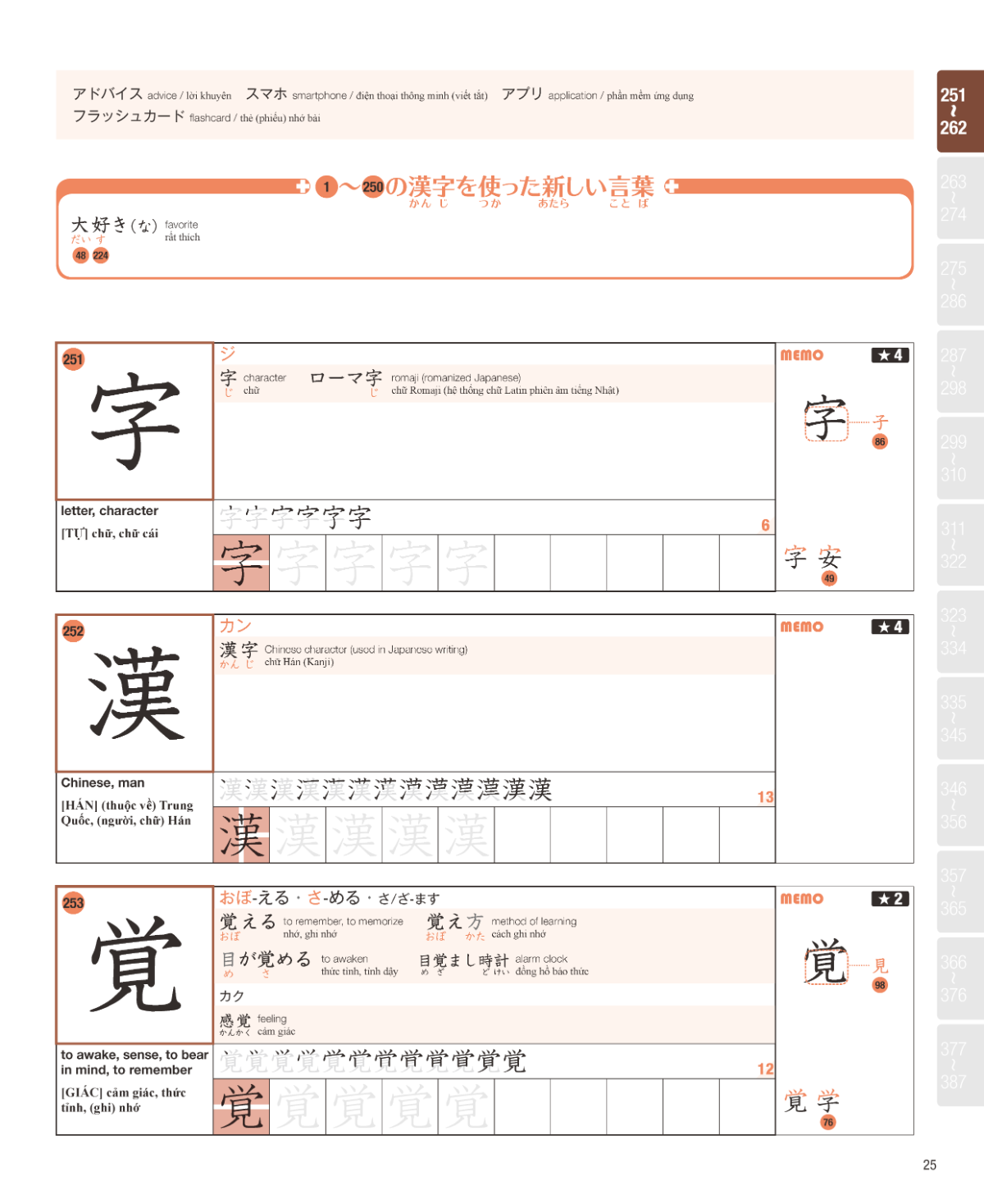Click the word アプリ

point(522,93)
